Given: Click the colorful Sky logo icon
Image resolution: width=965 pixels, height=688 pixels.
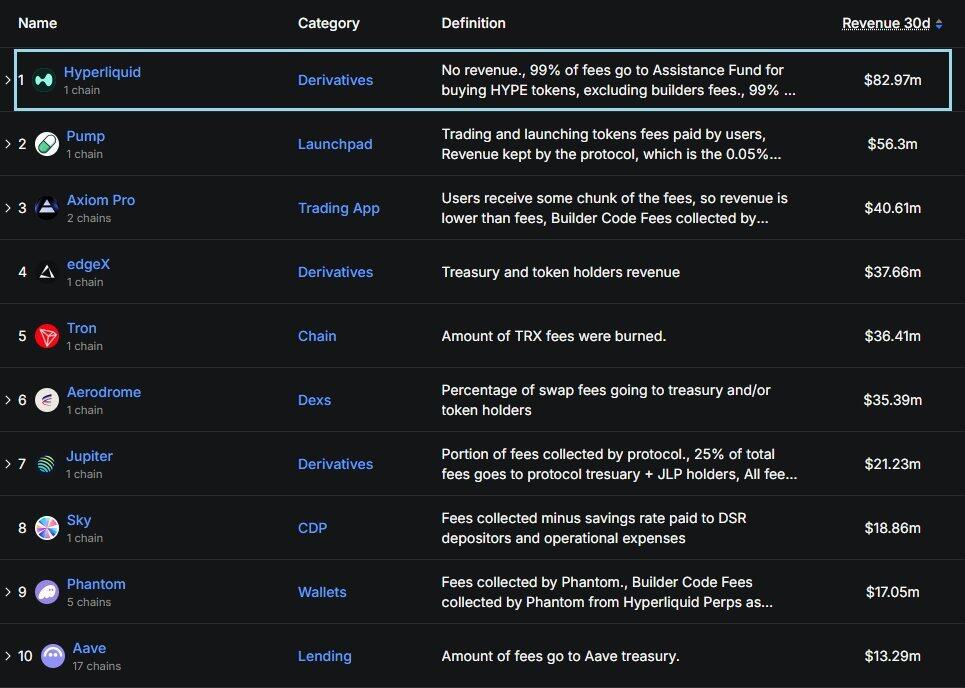Looking at the screenshot, I should click(47, 528).
